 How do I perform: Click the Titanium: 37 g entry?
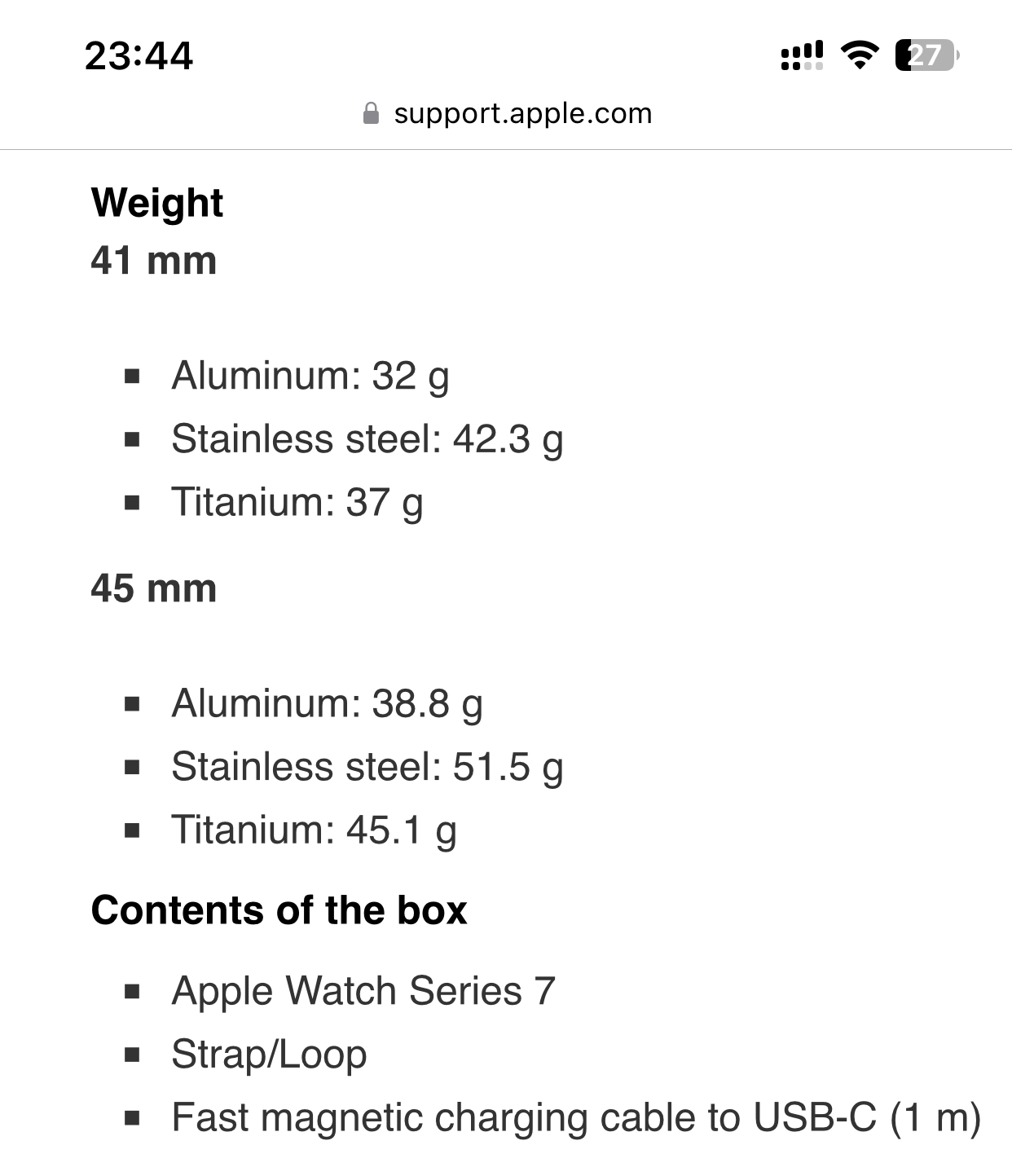pyautogui.click(x=297, y=502)
